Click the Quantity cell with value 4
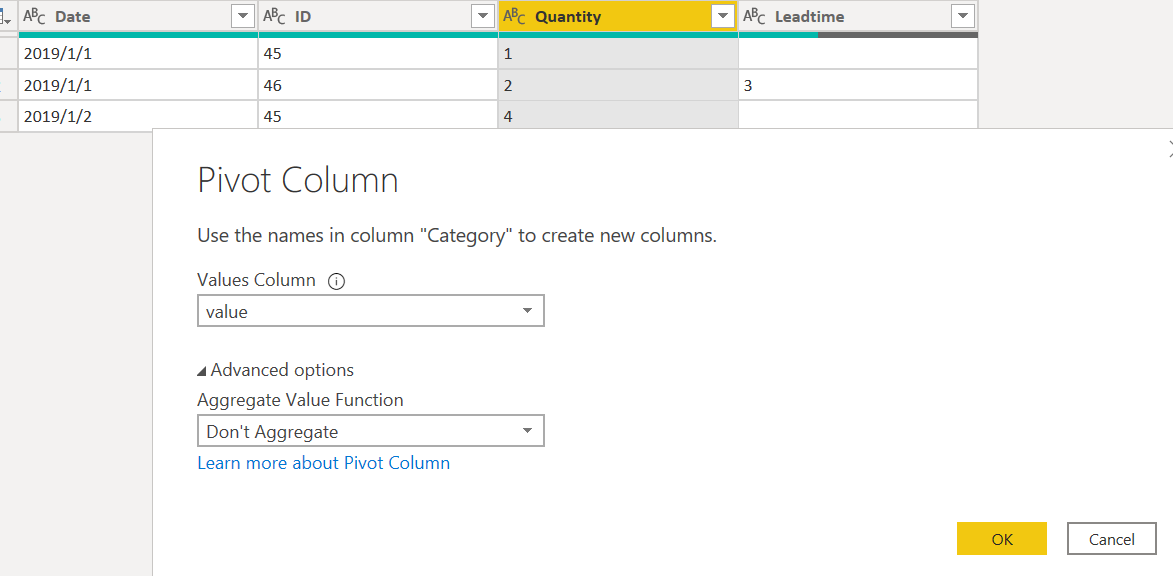Image resolution: width=1173 pixels, height=576 pixels. point(618,116)
